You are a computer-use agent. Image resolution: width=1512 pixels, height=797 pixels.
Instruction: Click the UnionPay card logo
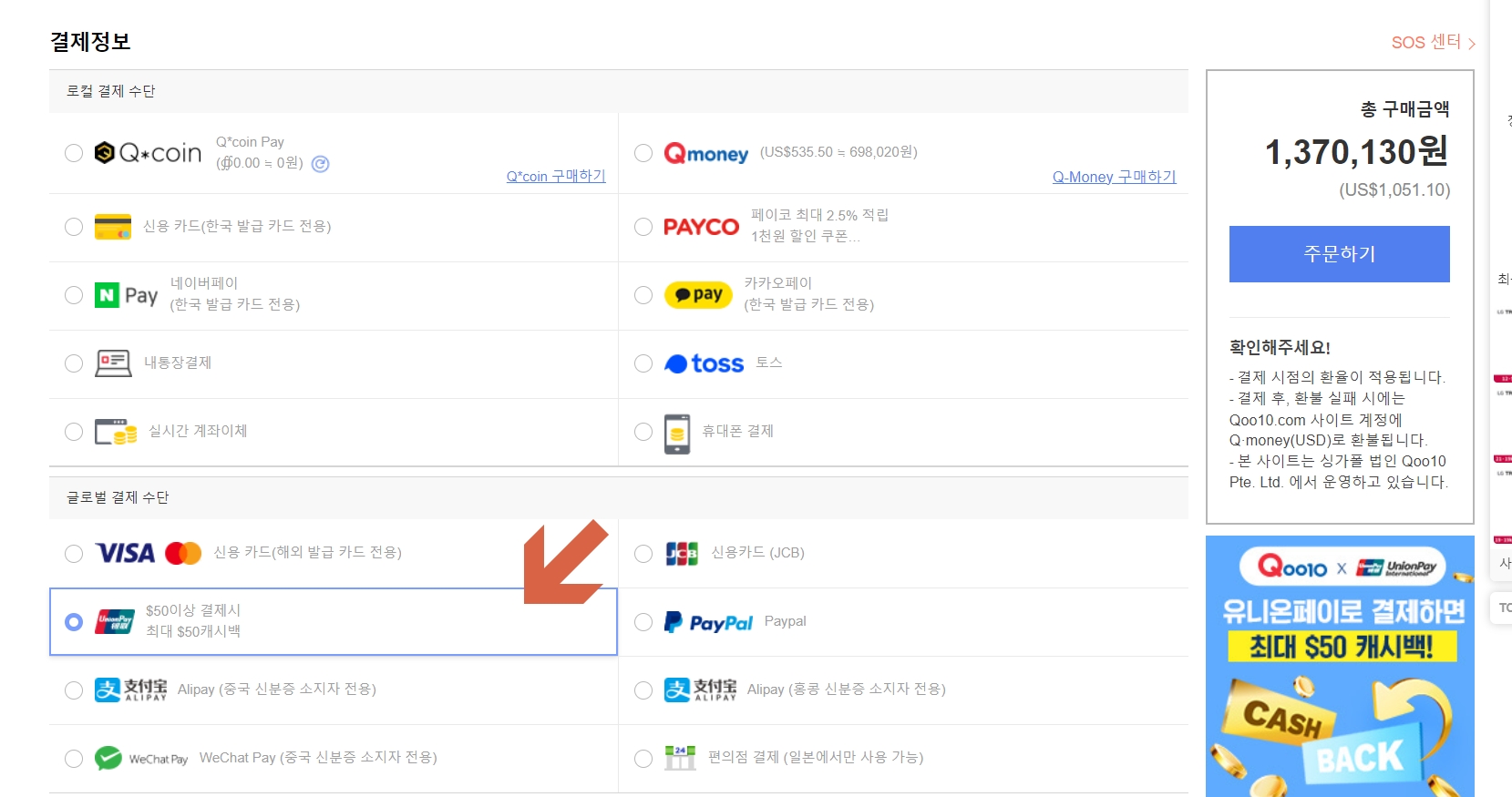pyautogui.click(x=115, y=622)
